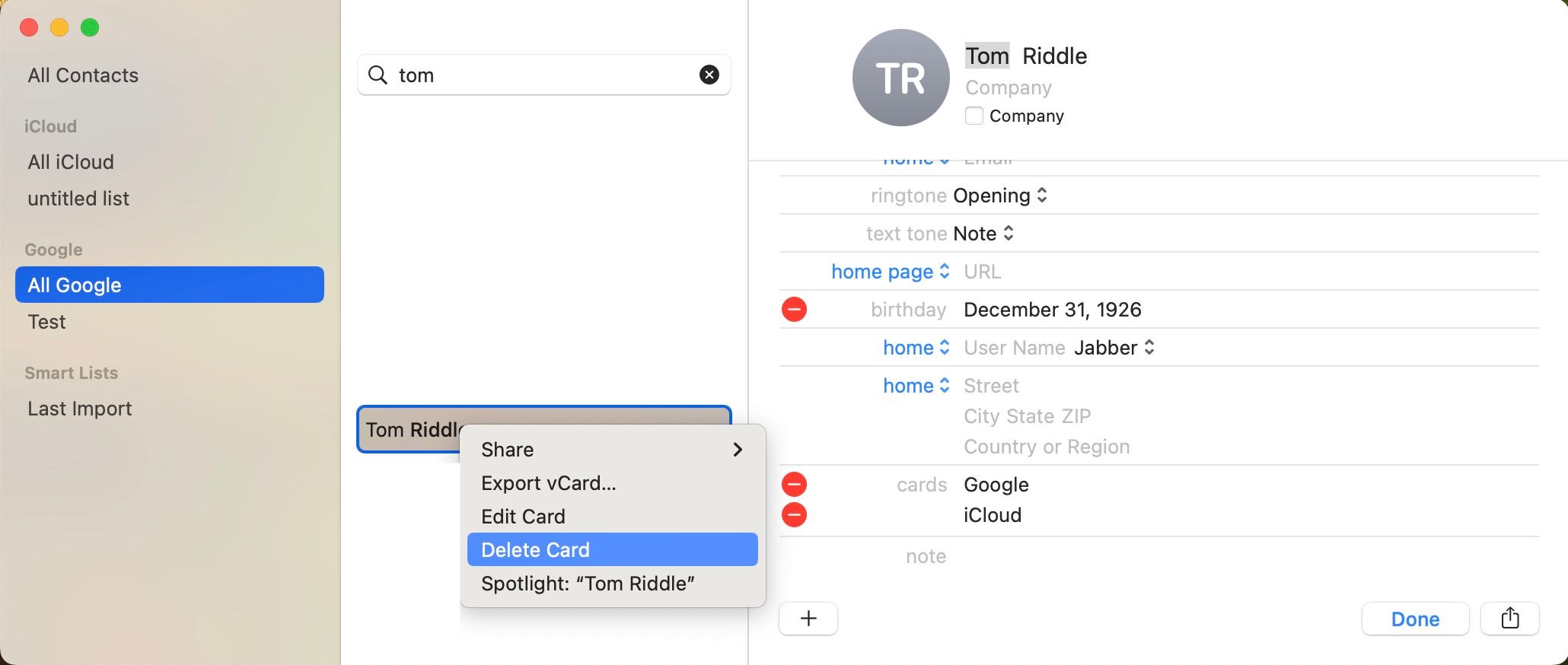Select All Google in the sidebar
The width and height of the screenshot is (1568, 665).
(170, 285)
